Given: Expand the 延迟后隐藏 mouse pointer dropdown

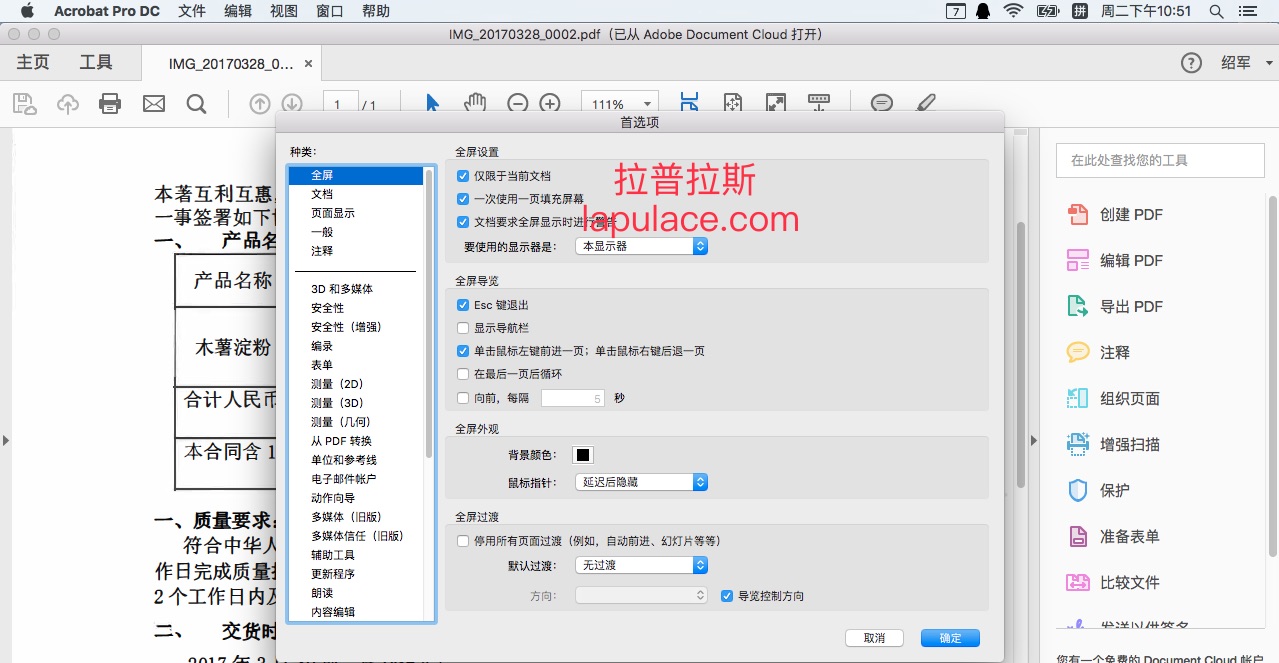Looking at the screenshot, I should 642,482.
